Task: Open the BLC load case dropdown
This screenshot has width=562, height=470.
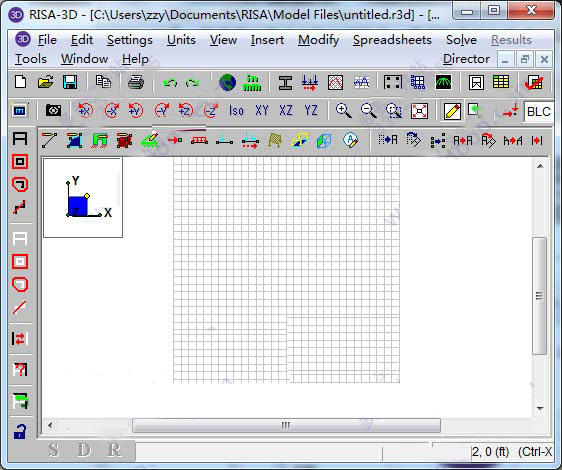Action: coord(538,112)
